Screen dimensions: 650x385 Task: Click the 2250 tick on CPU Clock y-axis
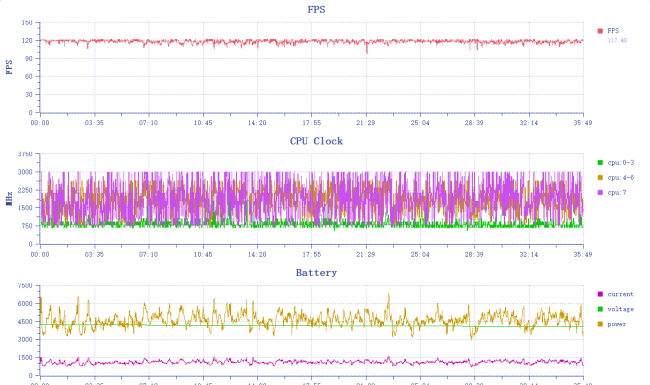coord(25,190)
